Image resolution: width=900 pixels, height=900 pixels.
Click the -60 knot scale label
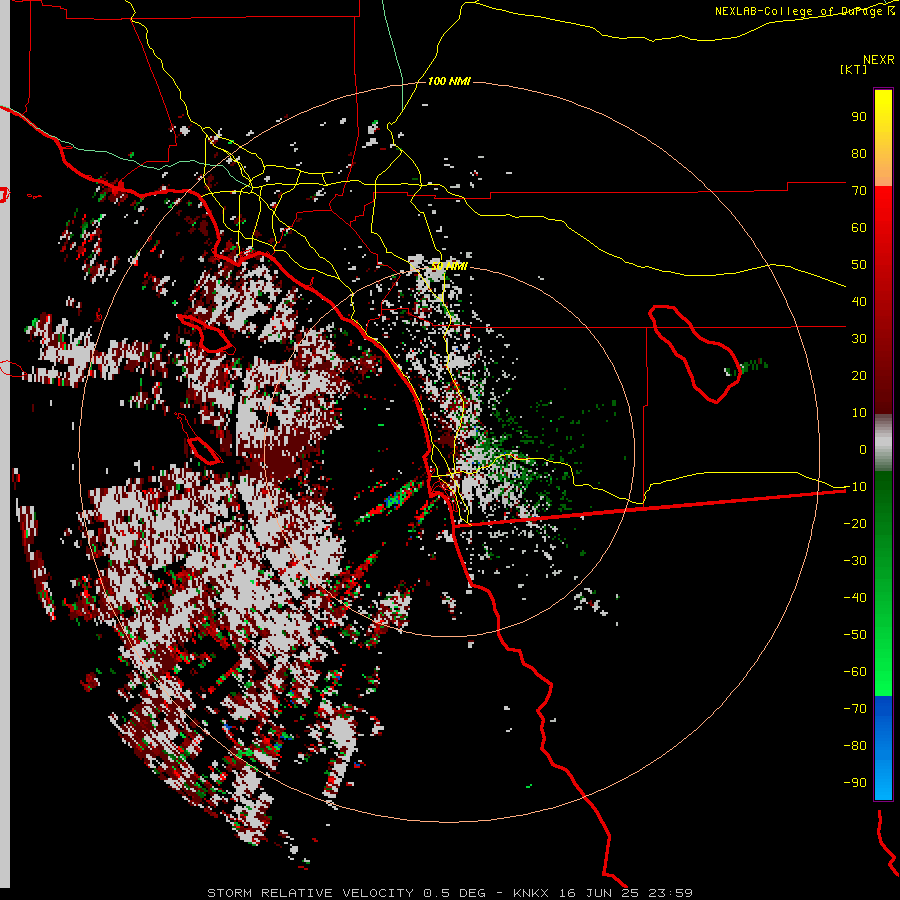(855, 672)
